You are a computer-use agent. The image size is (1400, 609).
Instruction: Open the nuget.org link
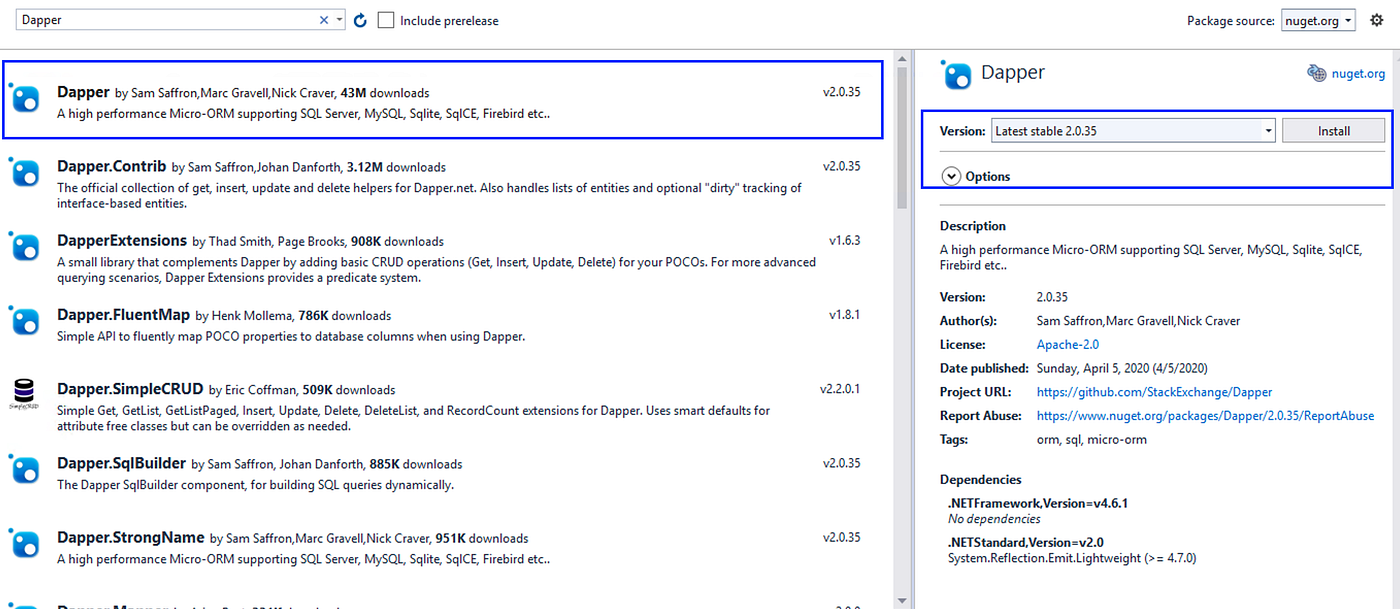pyautogui.click(x=1358, y=73)
